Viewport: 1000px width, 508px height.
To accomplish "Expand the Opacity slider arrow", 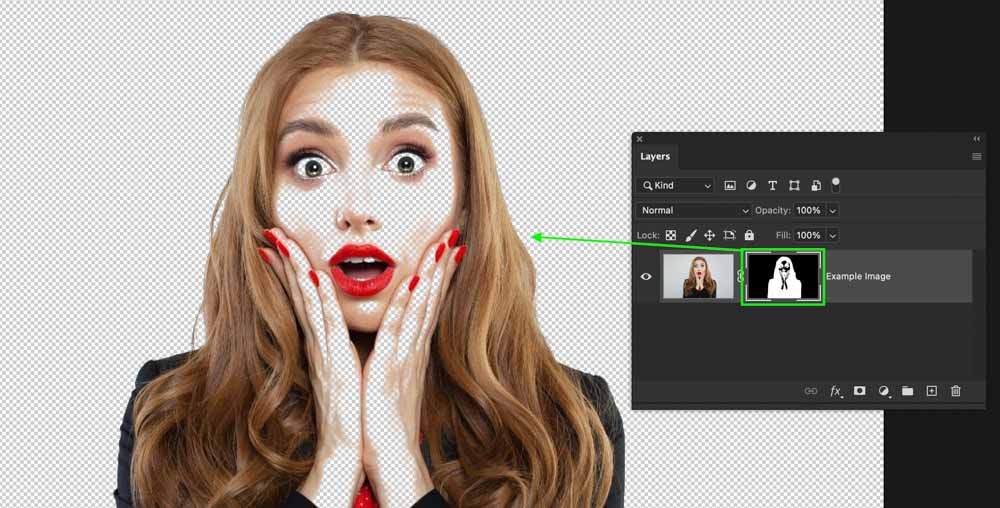I will [833, 210].
